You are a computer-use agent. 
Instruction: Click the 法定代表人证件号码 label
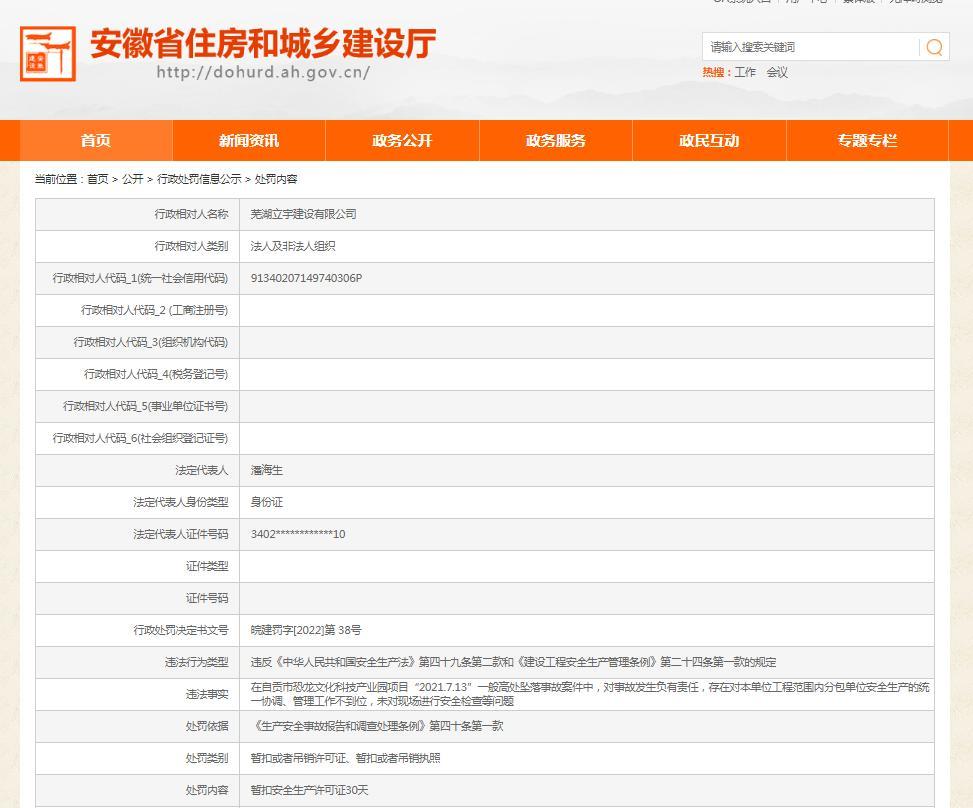point(181,534)
